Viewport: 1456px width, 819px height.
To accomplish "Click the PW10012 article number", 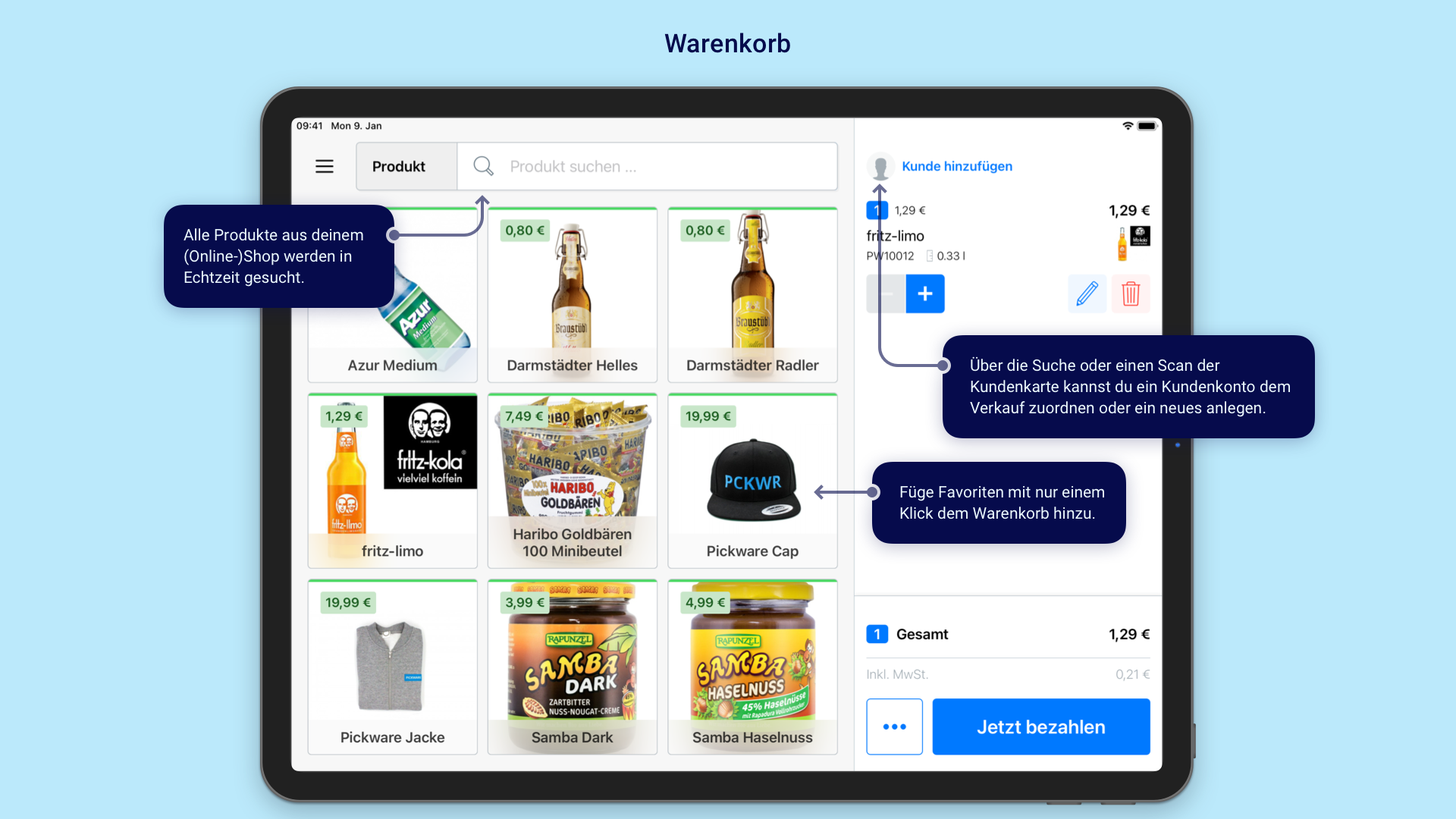I will click(x=890, y=256).
